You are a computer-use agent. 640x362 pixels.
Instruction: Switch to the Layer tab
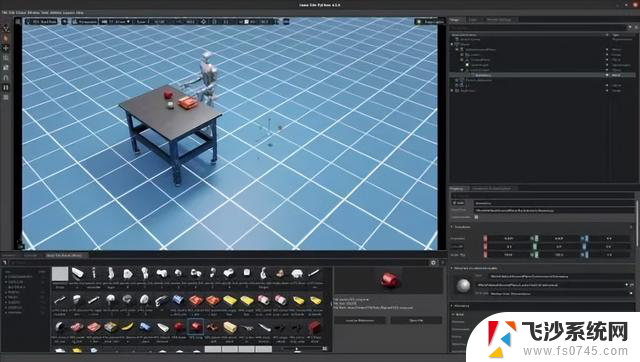point(473,20)
